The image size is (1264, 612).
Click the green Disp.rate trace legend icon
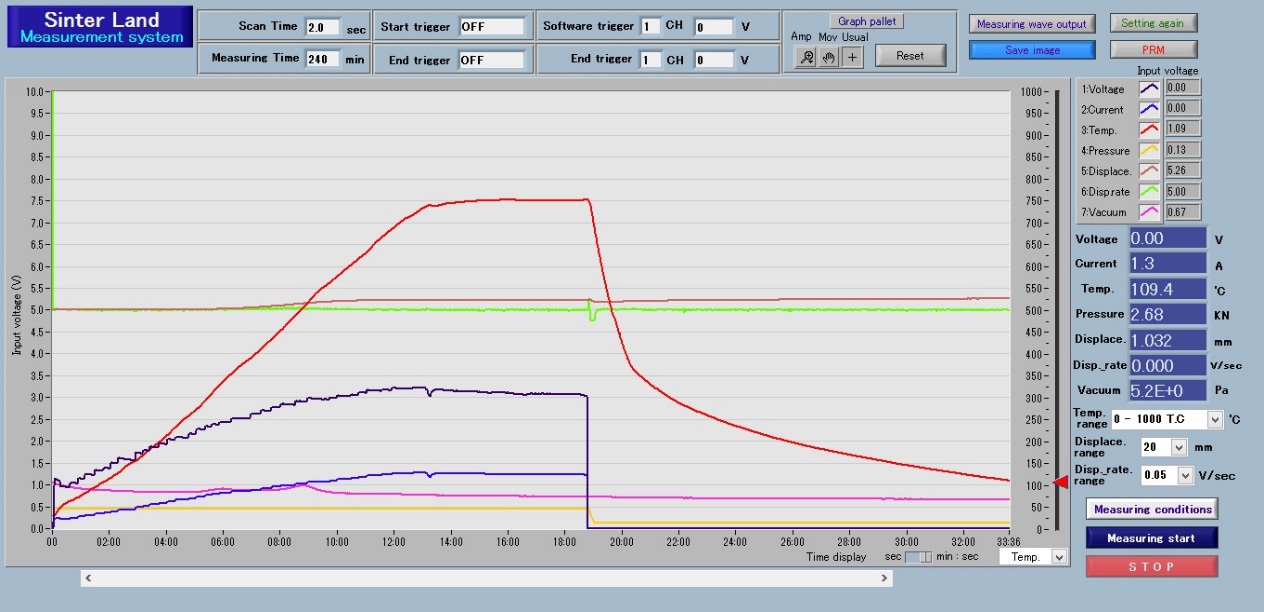tap(1150, 191)
